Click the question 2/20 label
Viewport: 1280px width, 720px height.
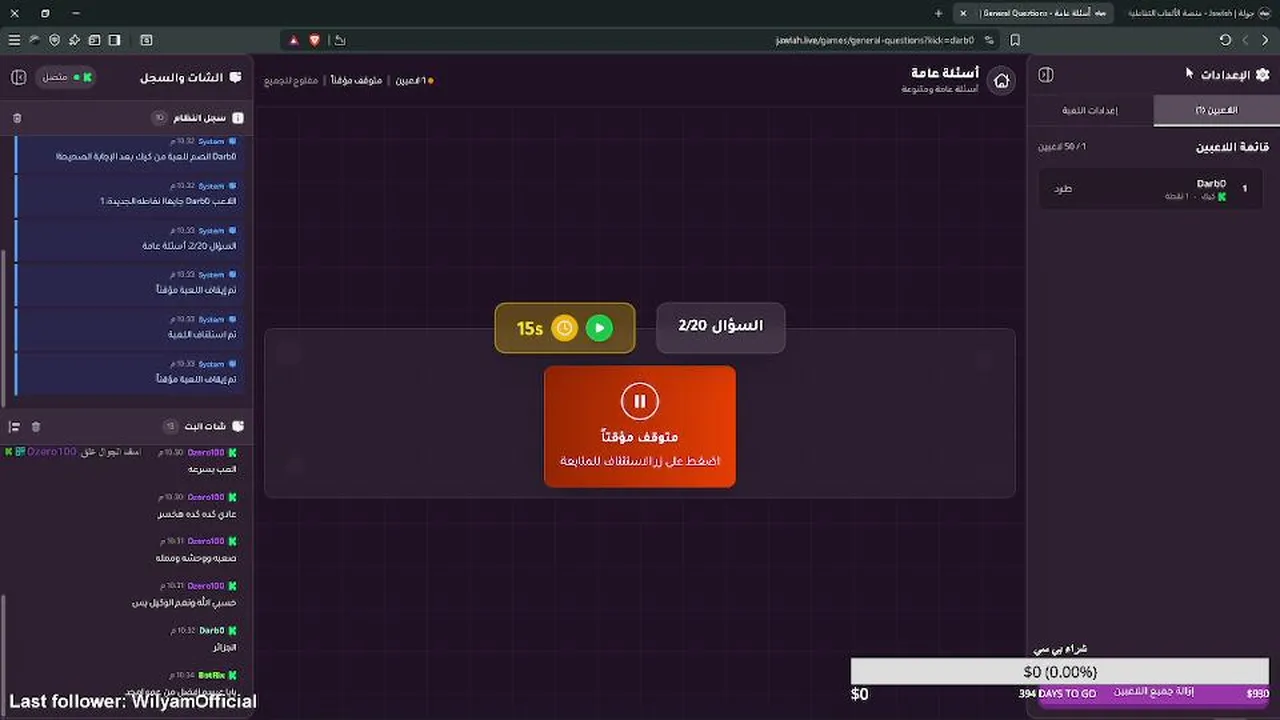point(721,327)
